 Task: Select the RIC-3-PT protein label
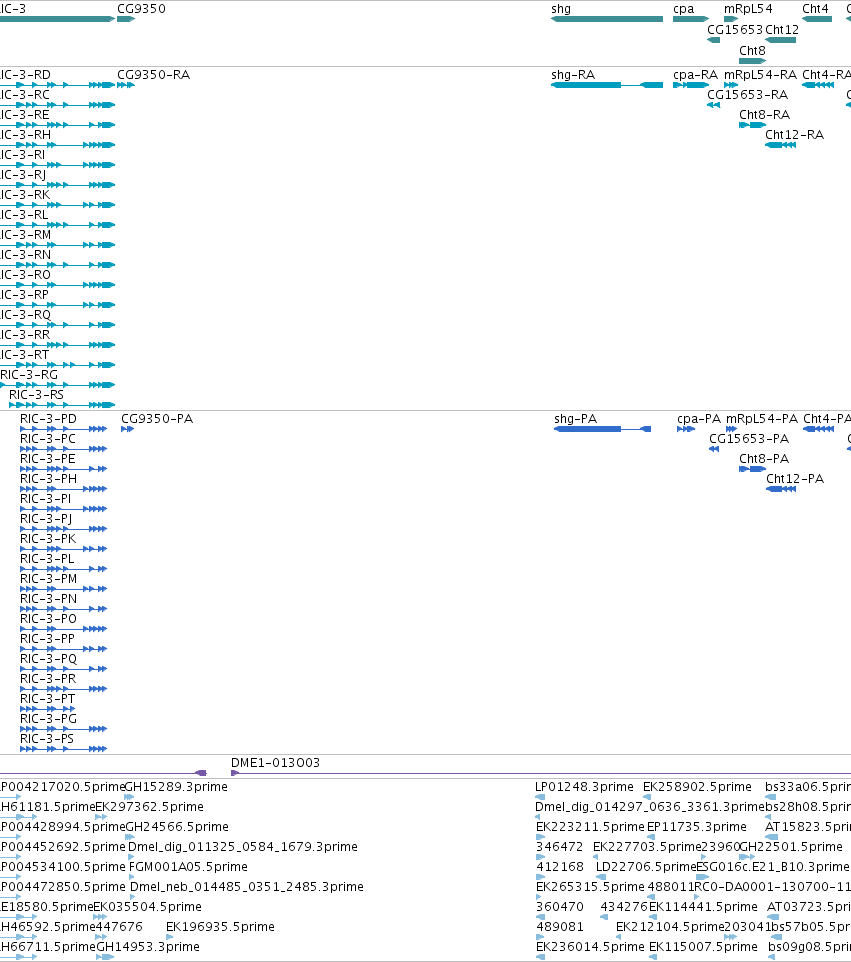coord(48,699)
